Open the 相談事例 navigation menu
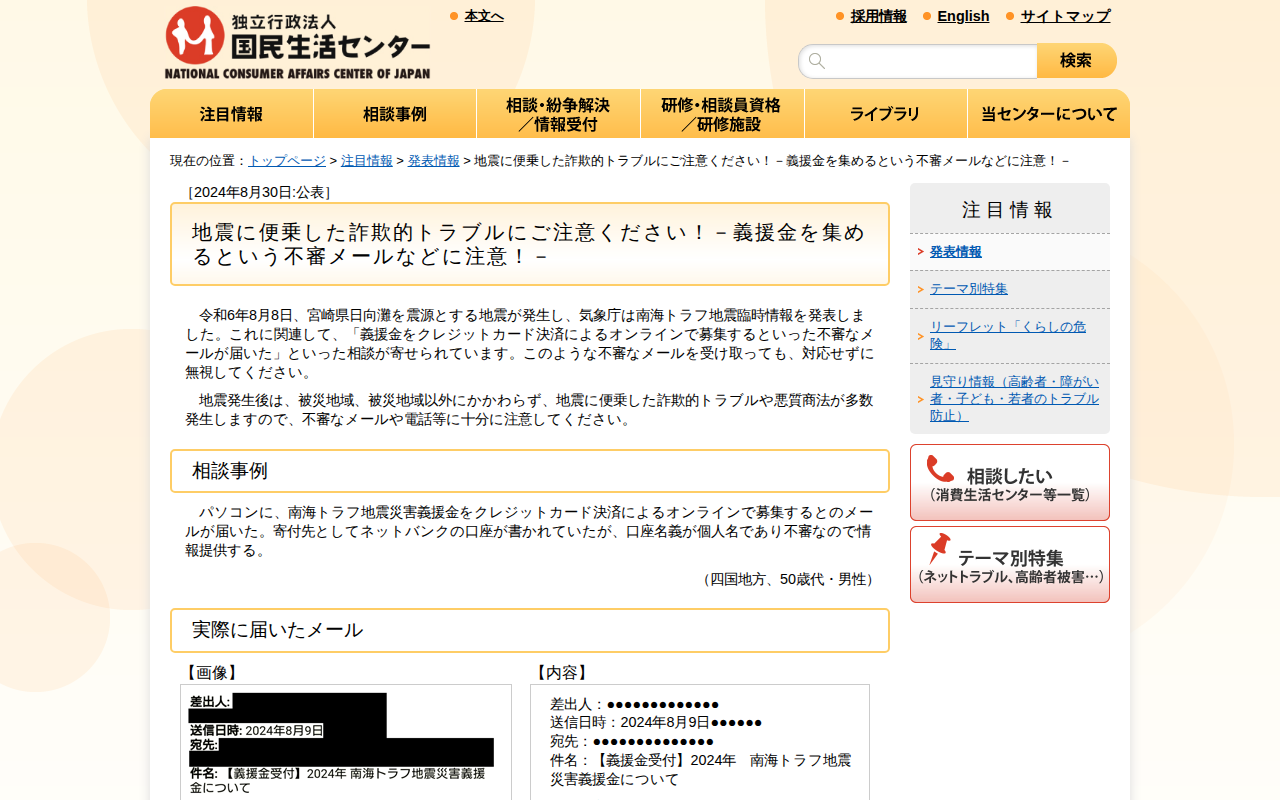Screen dimensions: 1280x800 [x=395, y=114]
